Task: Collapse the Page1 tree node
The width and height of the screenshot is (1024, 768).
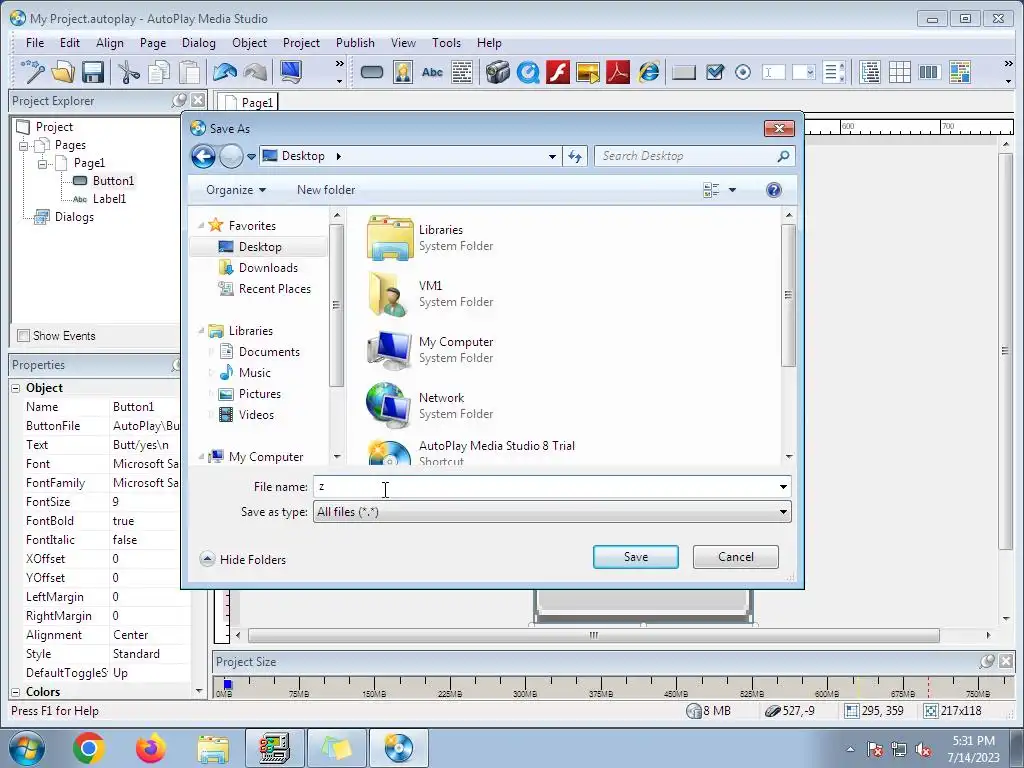Action: pyautogui.click(x=42, y=164)
